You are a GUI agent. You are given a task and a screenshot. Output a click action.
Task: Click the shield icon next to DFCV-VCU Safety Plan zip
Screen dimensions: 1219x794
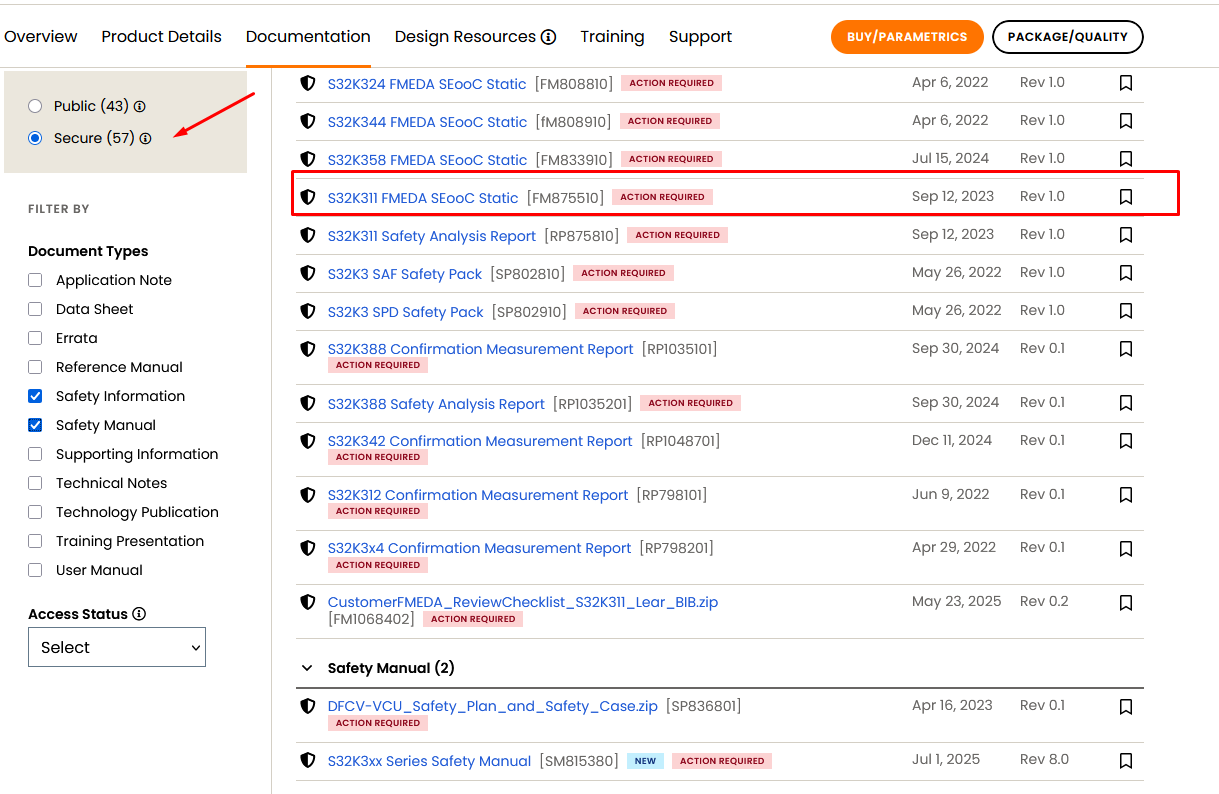(307, 705)
